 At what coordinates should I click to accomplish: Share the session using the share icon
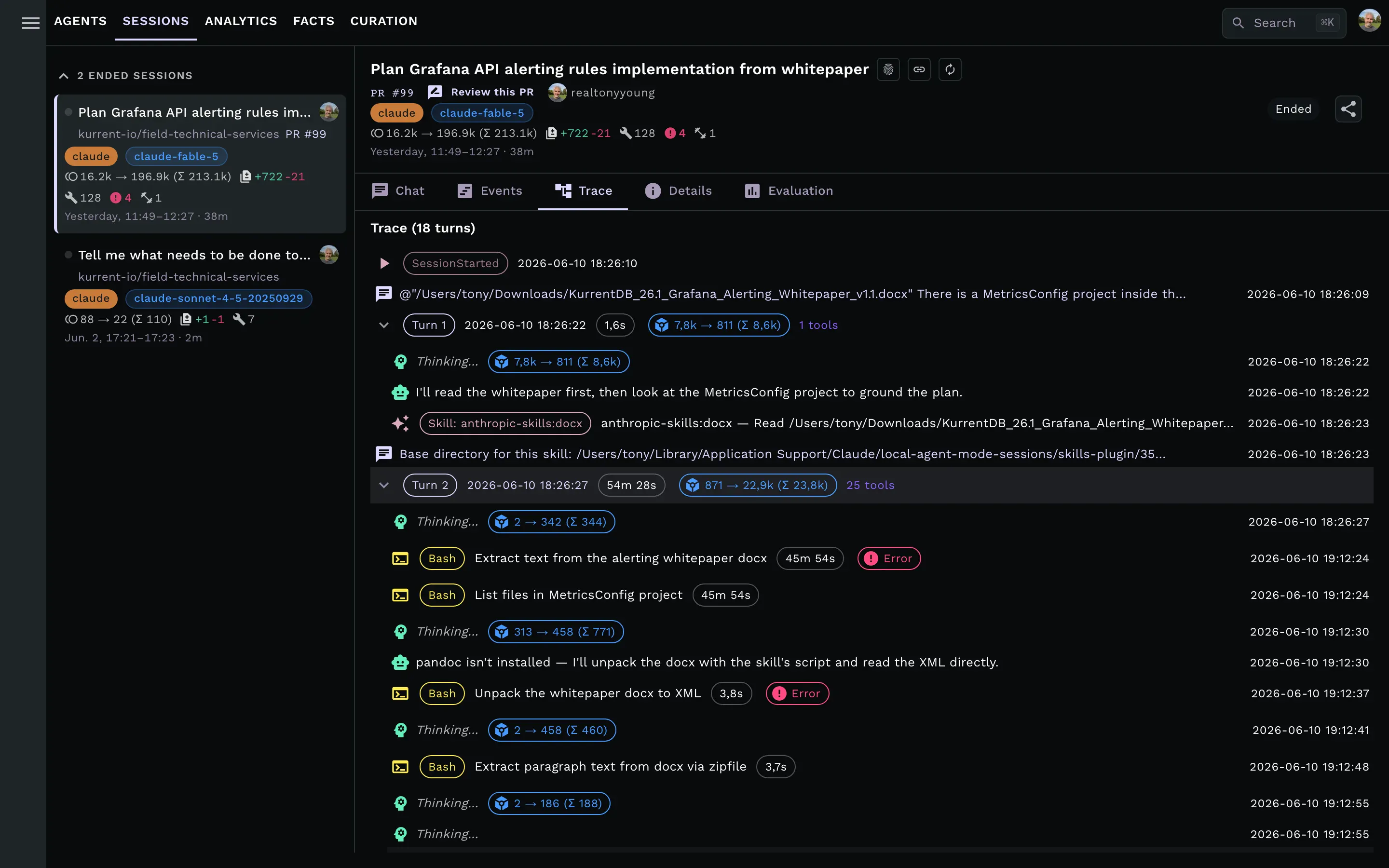(x=1348, y=109)
